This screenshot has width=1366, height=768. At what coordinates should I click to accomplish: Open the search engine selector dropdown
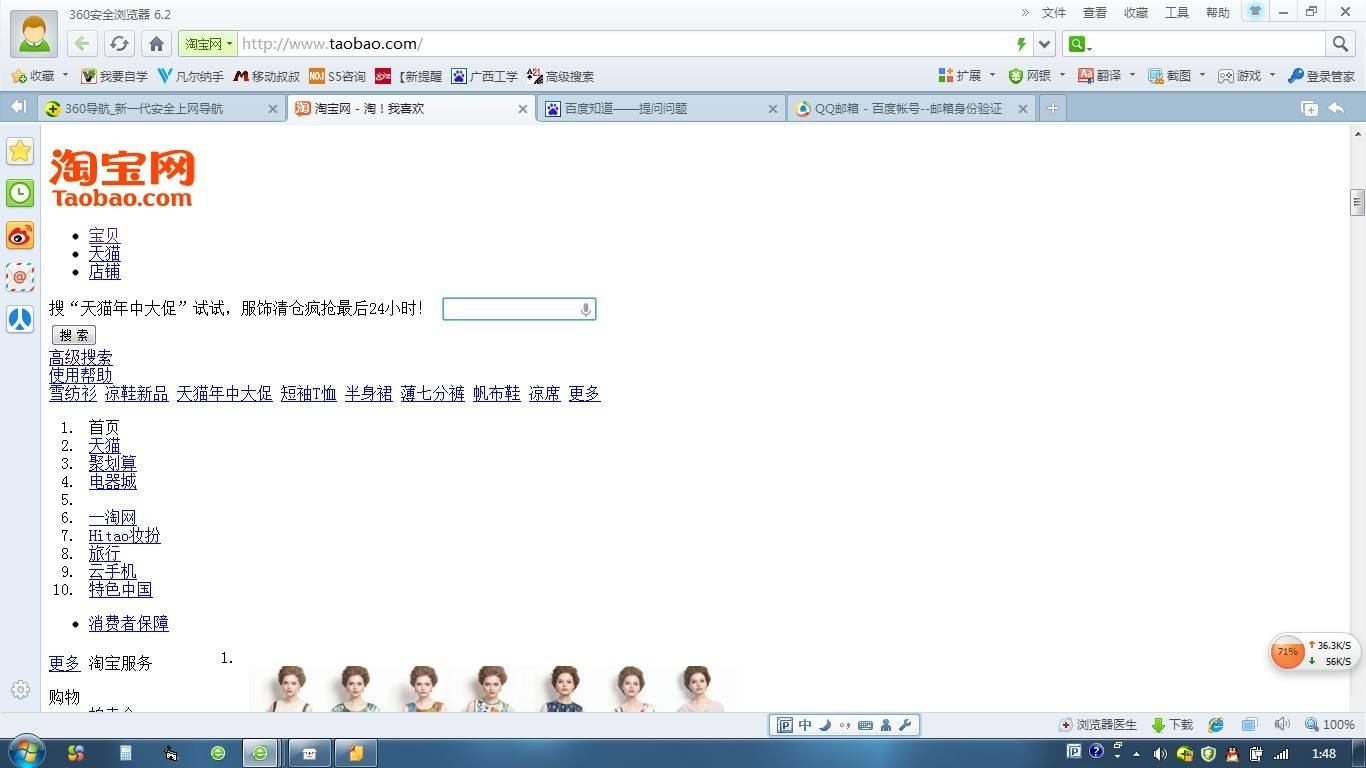click(x=1079, y=44)
